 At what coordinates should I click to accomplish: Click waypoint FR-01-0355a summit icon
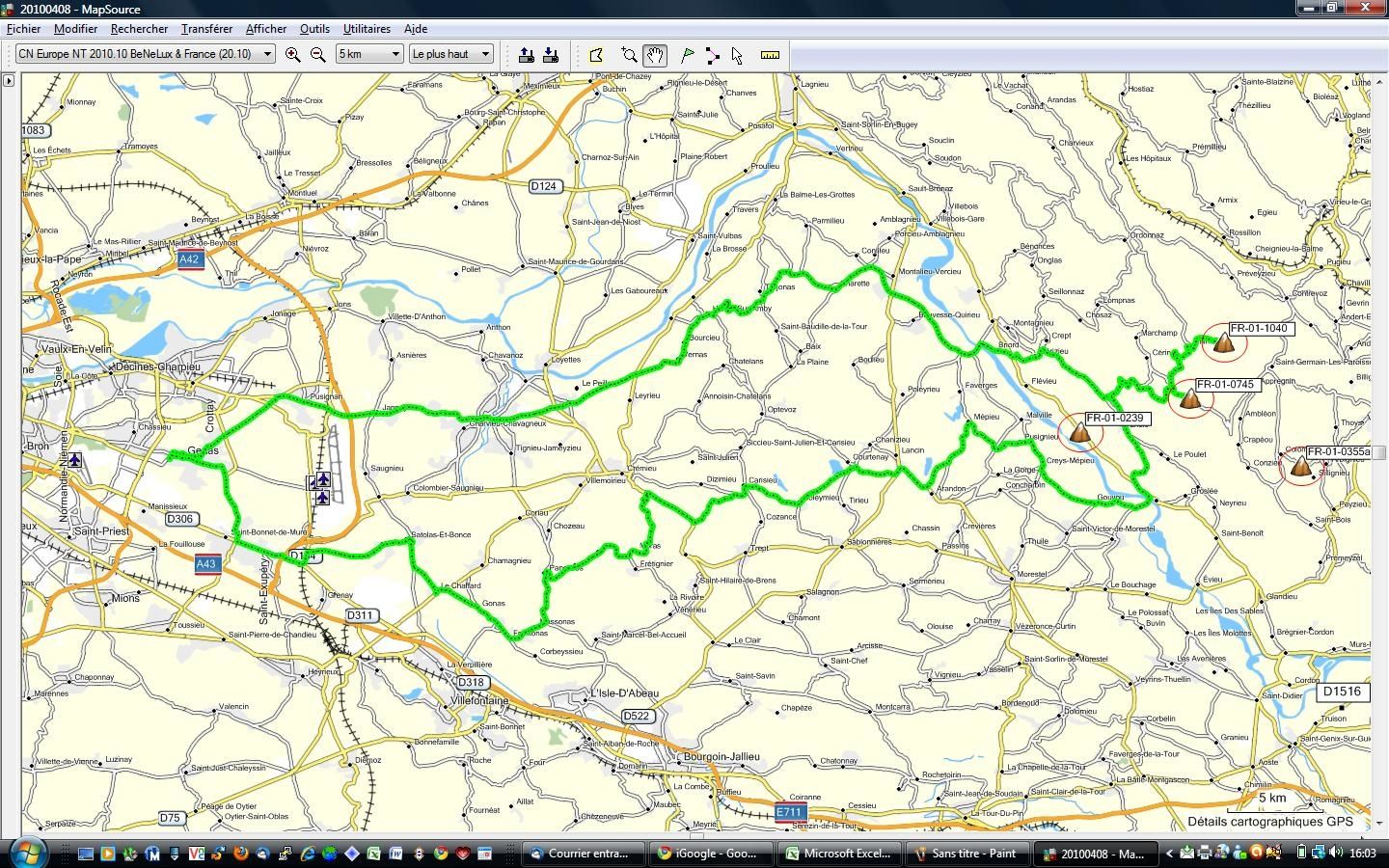coord(1301,467)
